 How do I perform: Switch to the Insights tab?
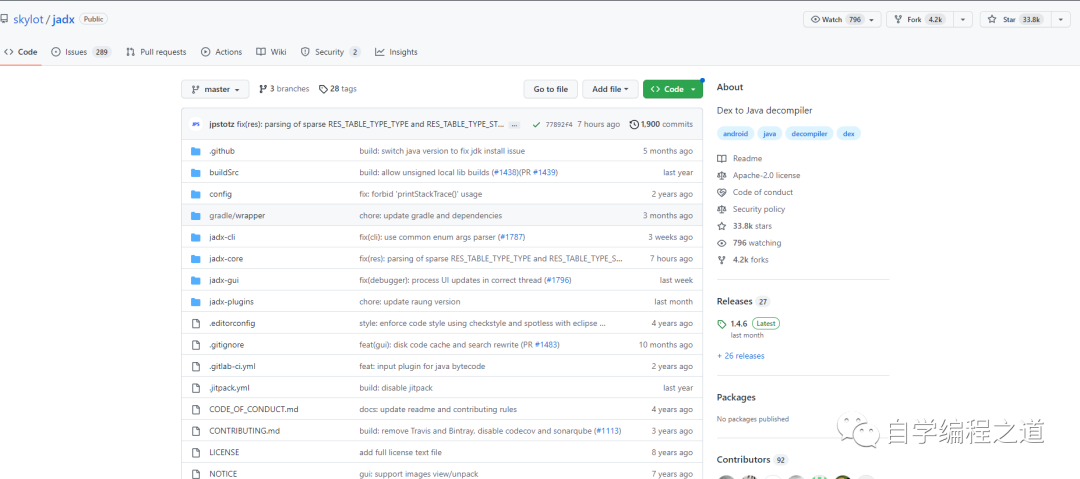(x=396, y=52)
